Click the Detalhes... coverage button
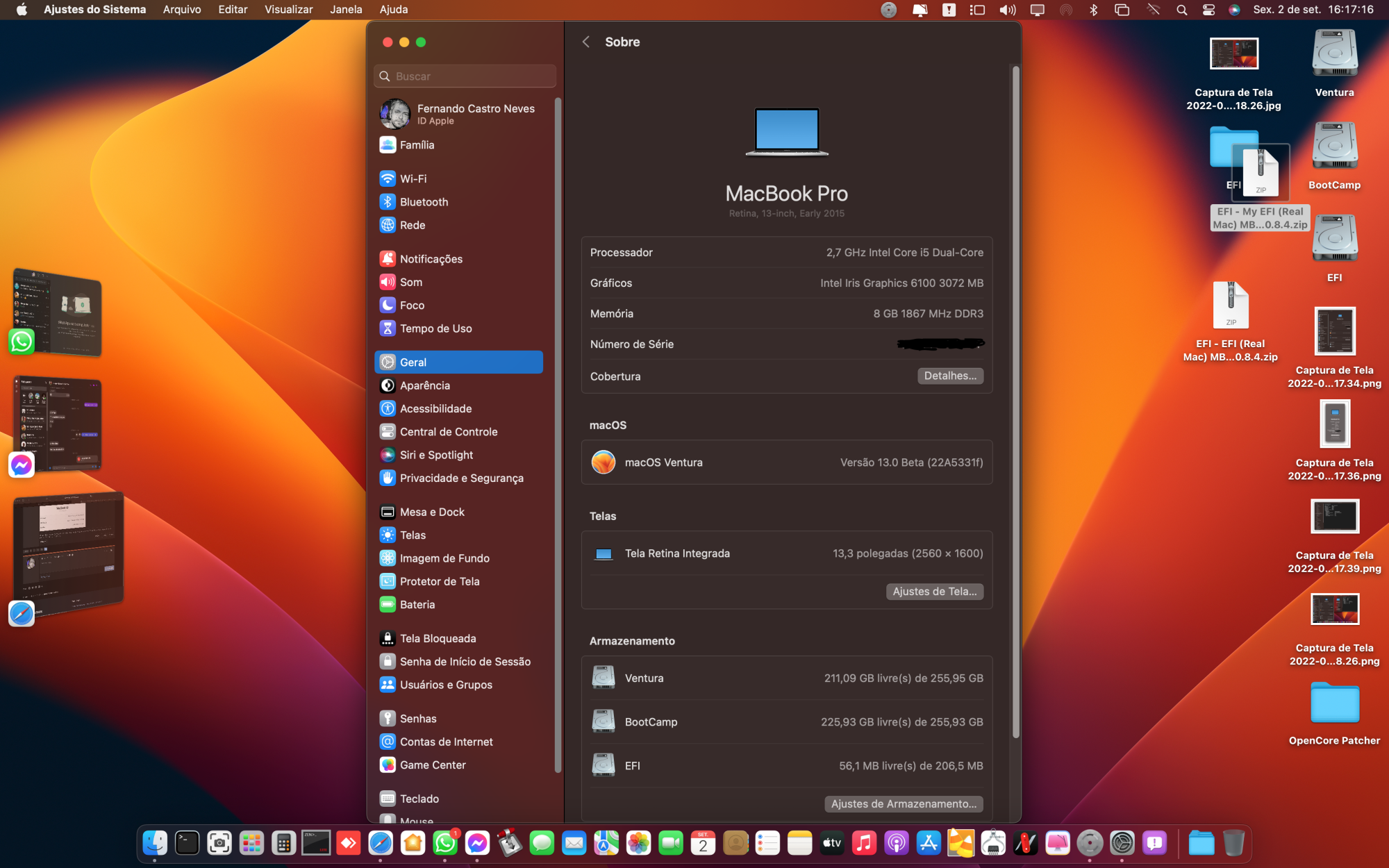Image resolution: width=1389 pixels, height=868 pixels. pyautogui.click(x=949, y=376)
